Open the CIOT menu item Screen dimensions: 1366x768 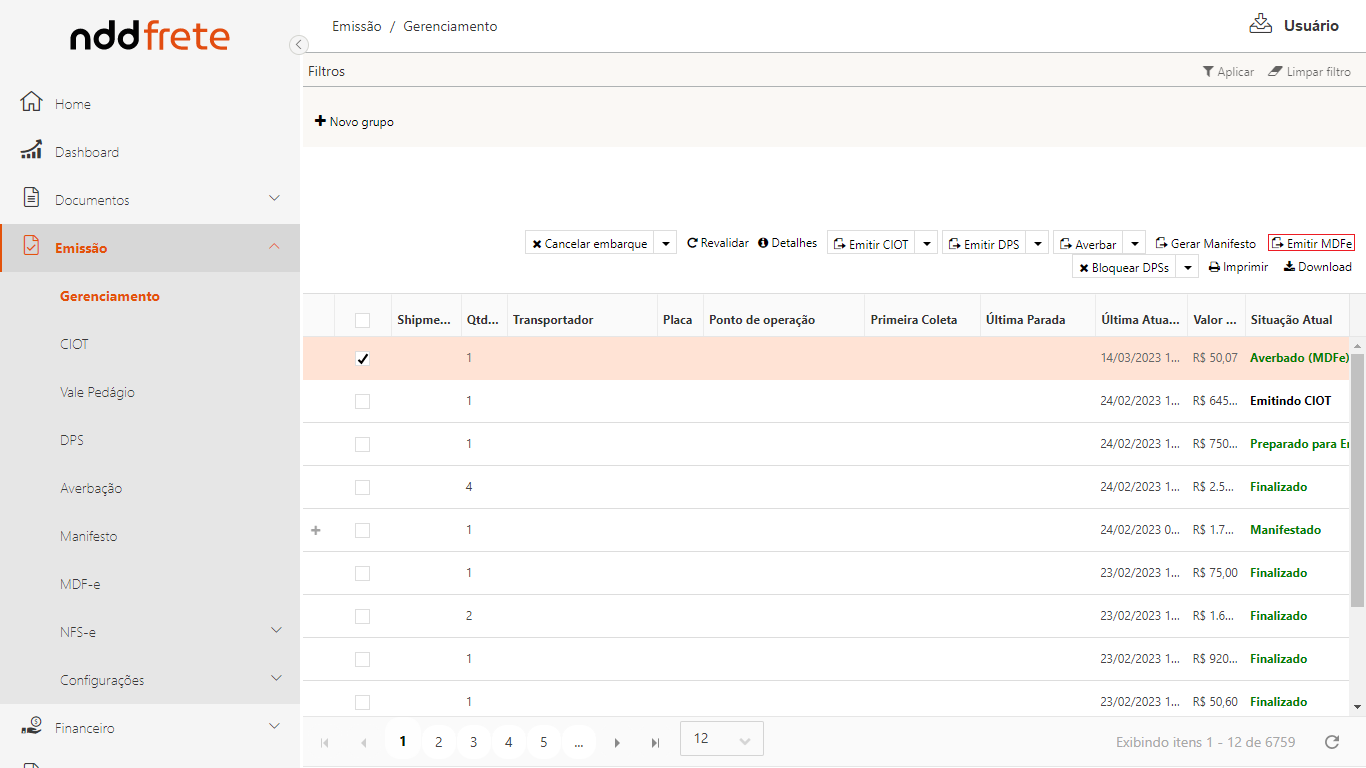point(74,344)
